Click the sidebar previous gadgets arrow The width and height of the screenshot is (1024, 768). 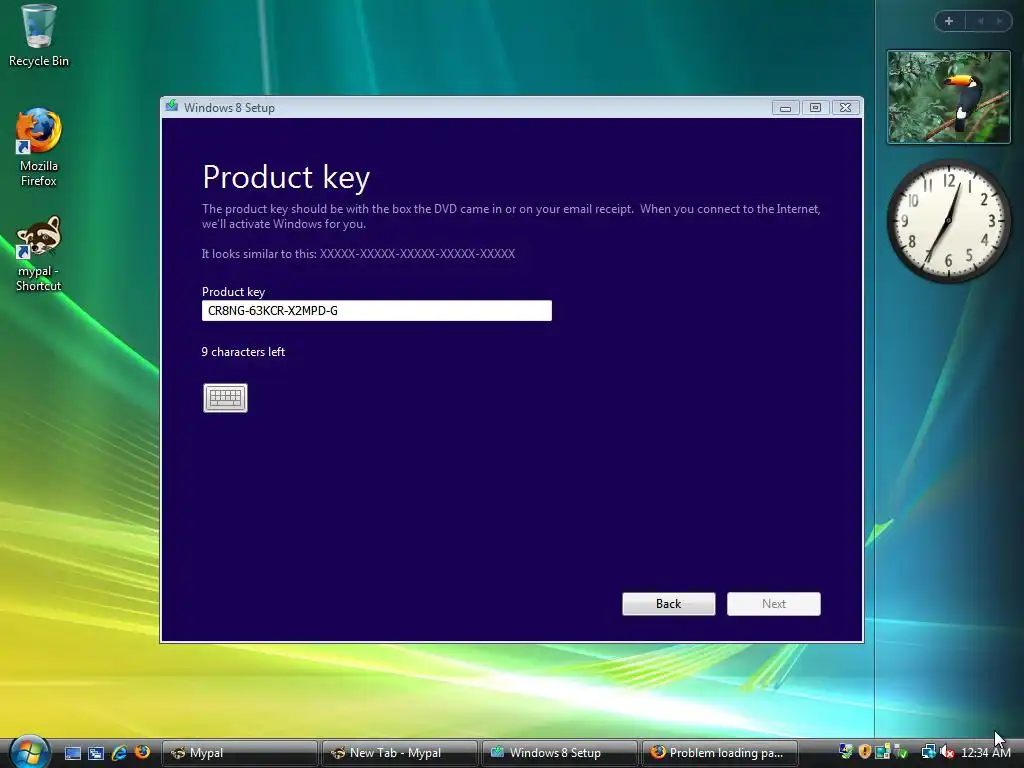[x=980, y=21]
